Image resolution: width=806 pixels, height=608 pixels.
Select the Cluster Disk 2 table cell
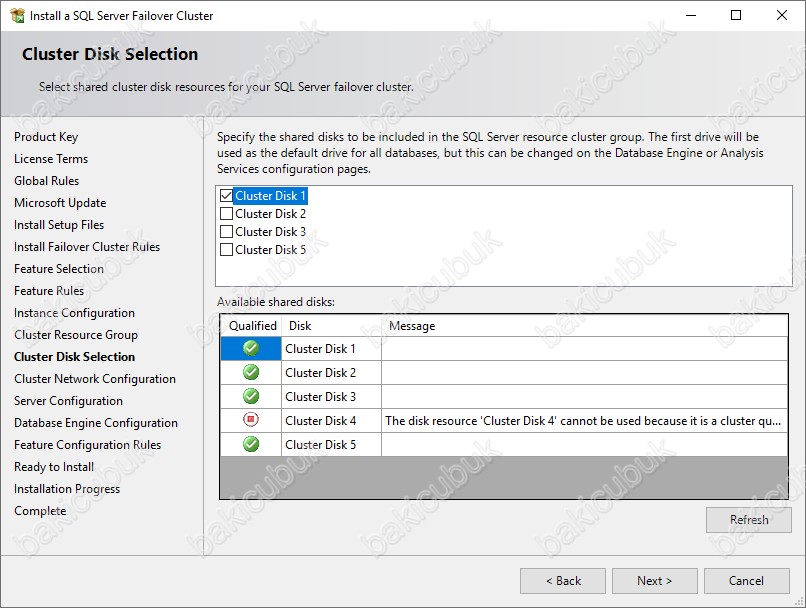332,373
